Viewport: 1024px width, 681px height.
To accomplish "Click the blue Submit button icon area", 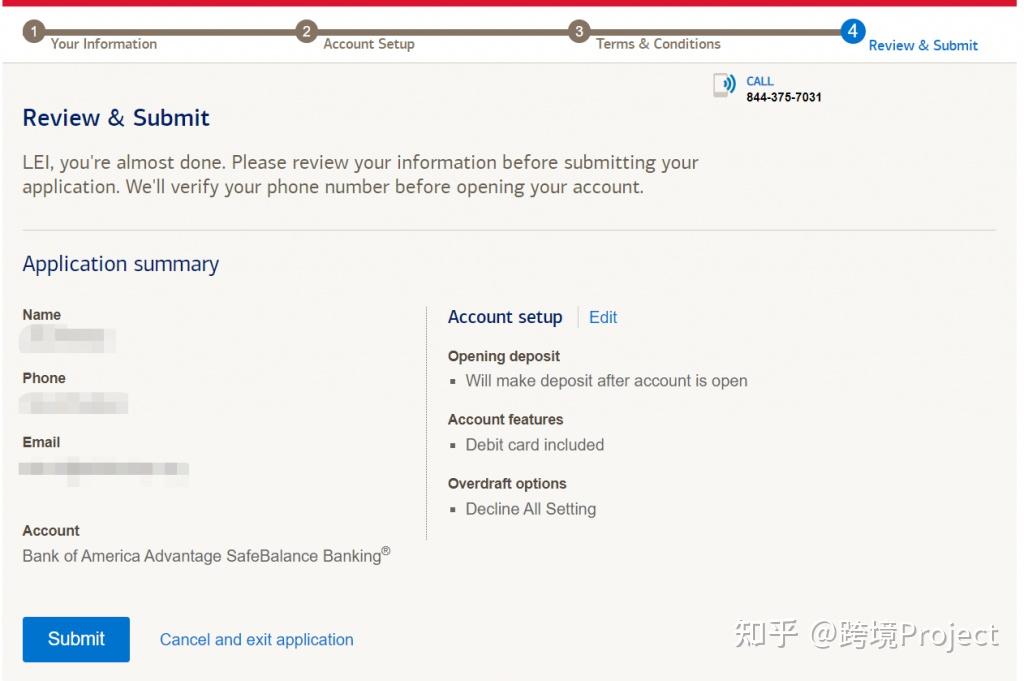I will click(75, 639).
